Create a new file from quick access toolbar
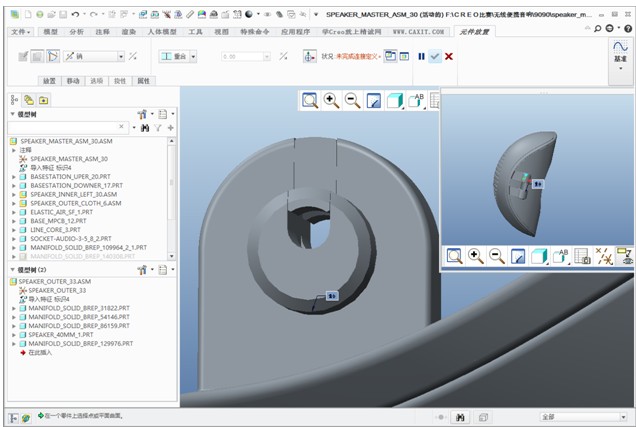This screenshot has width=636, height=427. 28,15
